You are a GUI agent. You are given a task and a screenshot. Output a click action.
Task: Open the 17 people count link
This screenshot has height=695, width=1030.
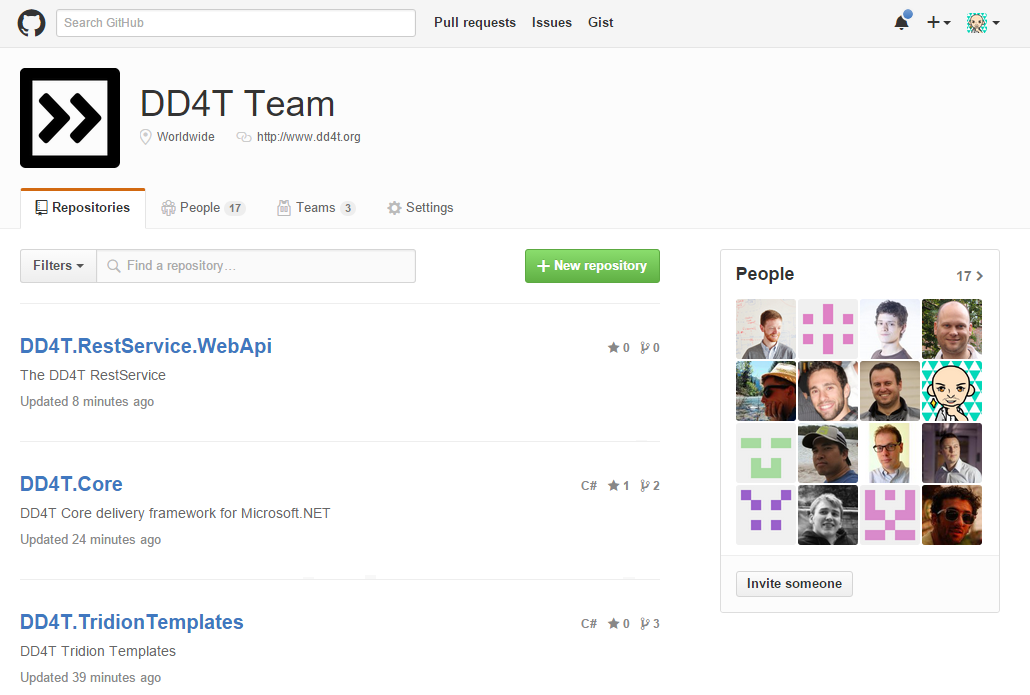(970, 276)
